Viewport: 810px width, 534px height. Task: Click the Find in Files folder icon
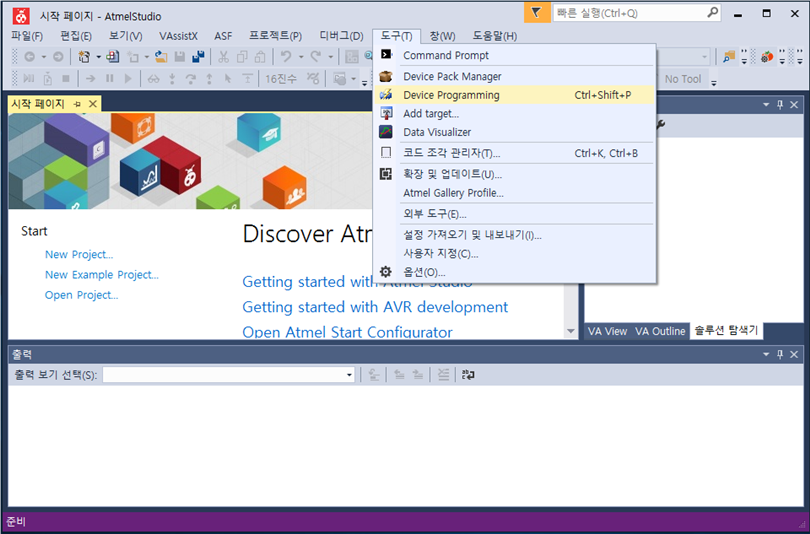coord(729,57)
